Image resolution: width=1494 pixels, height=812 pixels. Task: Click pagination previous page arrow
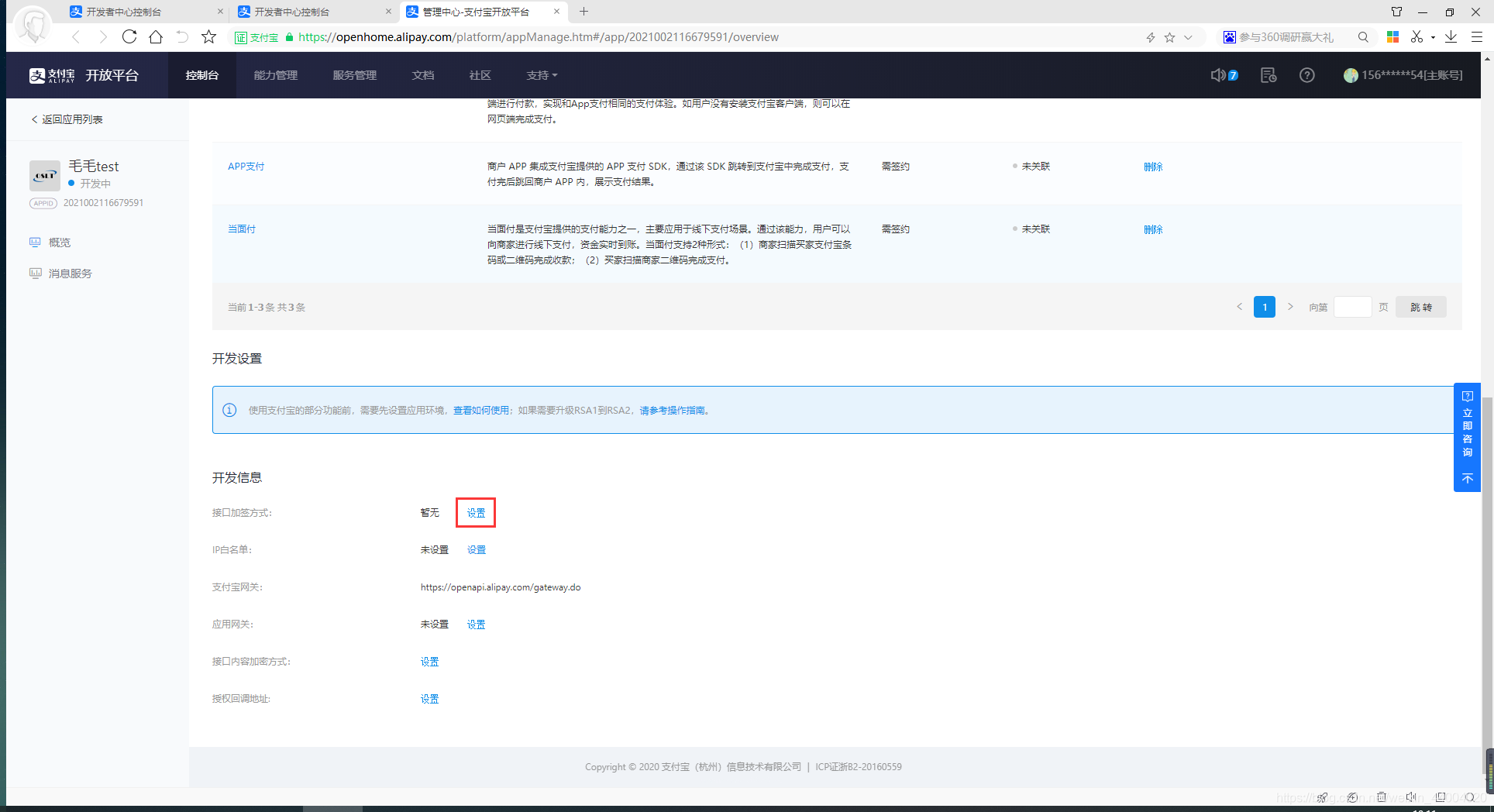(1239, 307)
